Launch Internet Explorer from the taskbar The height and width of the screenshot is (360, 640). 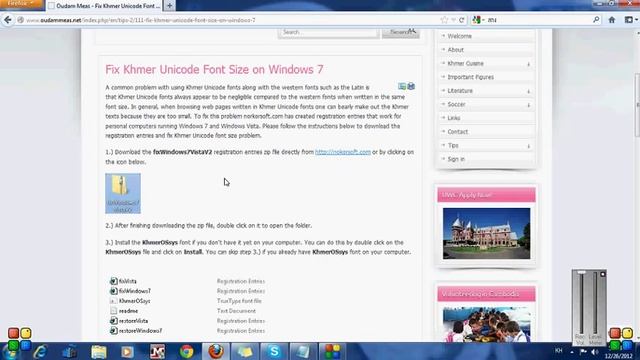pos(40,351)
